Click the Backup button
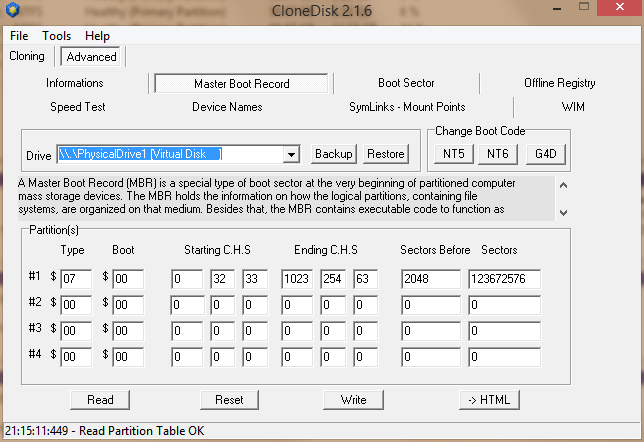 pos(334,154)
